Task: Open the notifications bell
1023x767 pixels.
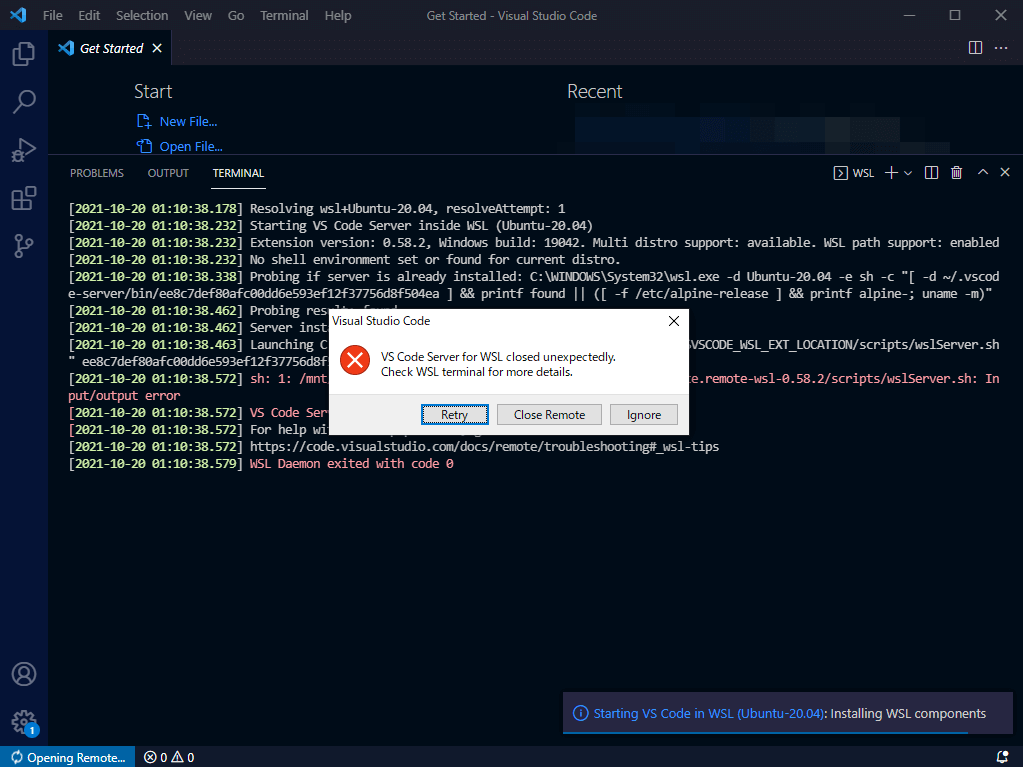Action: [1002, 757]
